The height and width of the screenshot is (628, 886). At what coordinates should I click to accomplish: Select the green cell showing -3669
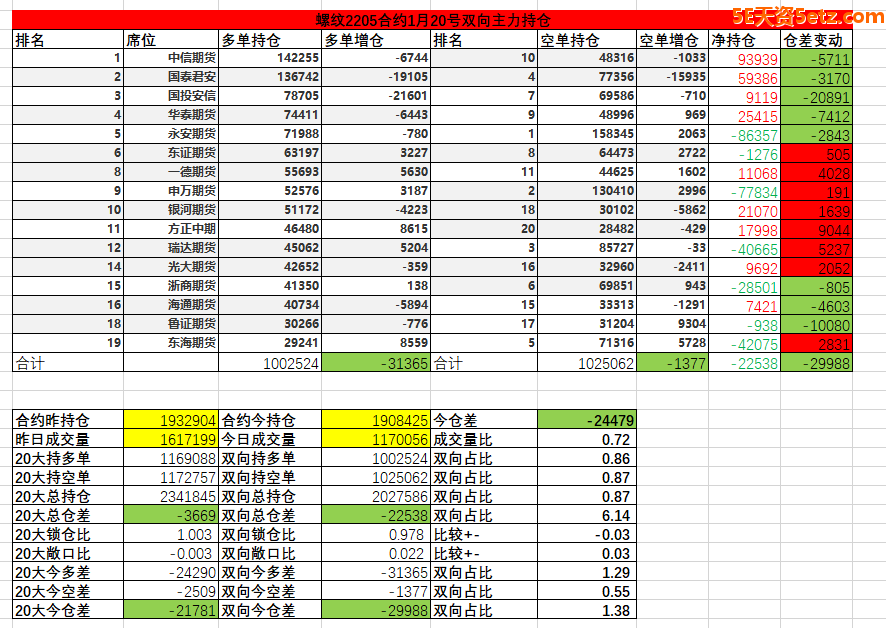click(x=170, y=516)
